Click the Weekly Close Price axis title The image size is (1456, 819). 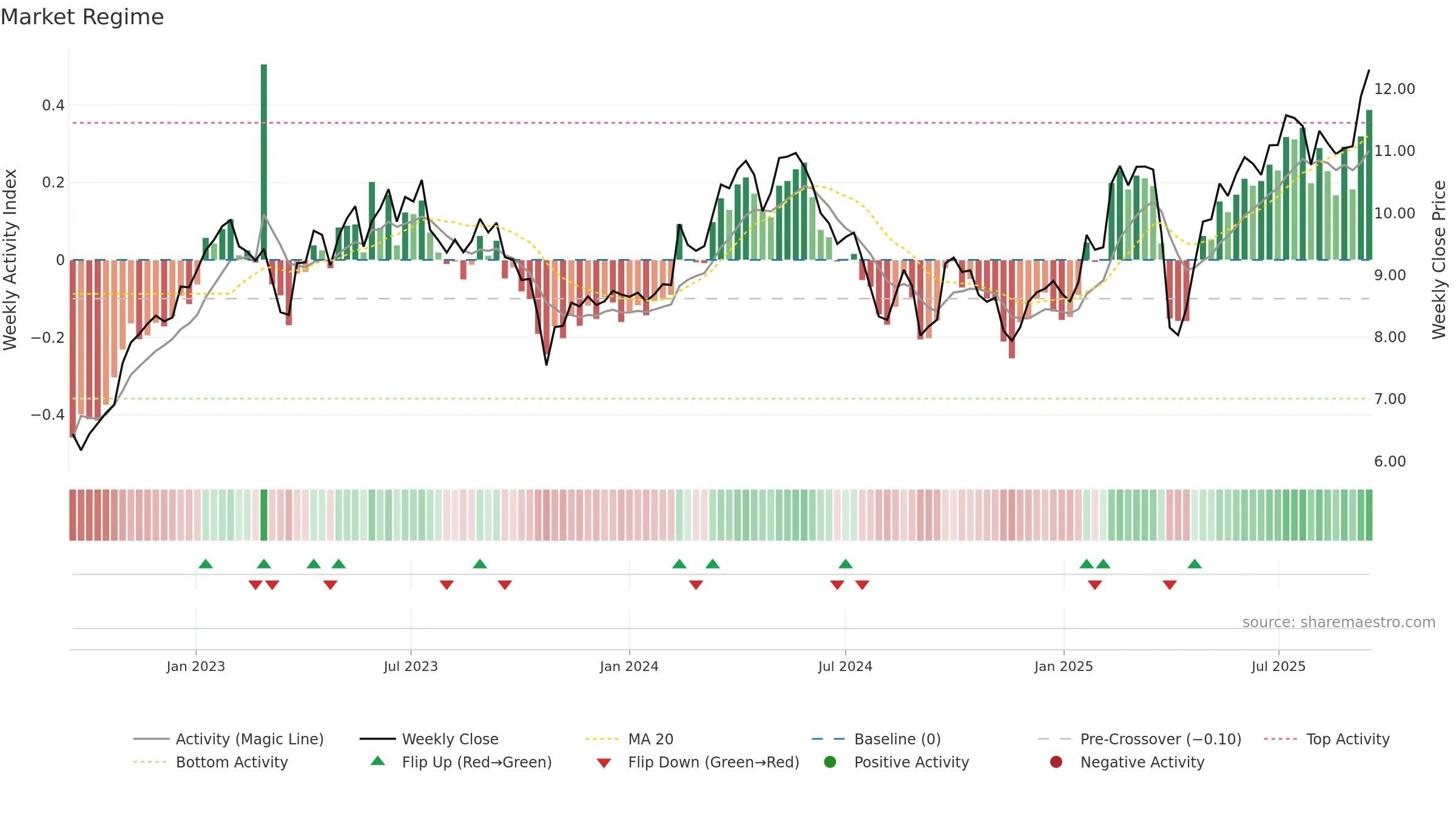tap(1439, 260)
